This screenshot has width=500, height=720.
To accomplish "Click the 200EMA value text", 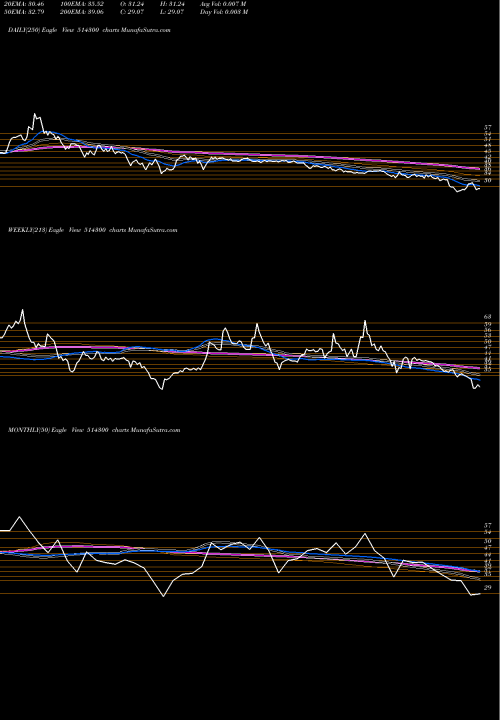I will [83, 12].
